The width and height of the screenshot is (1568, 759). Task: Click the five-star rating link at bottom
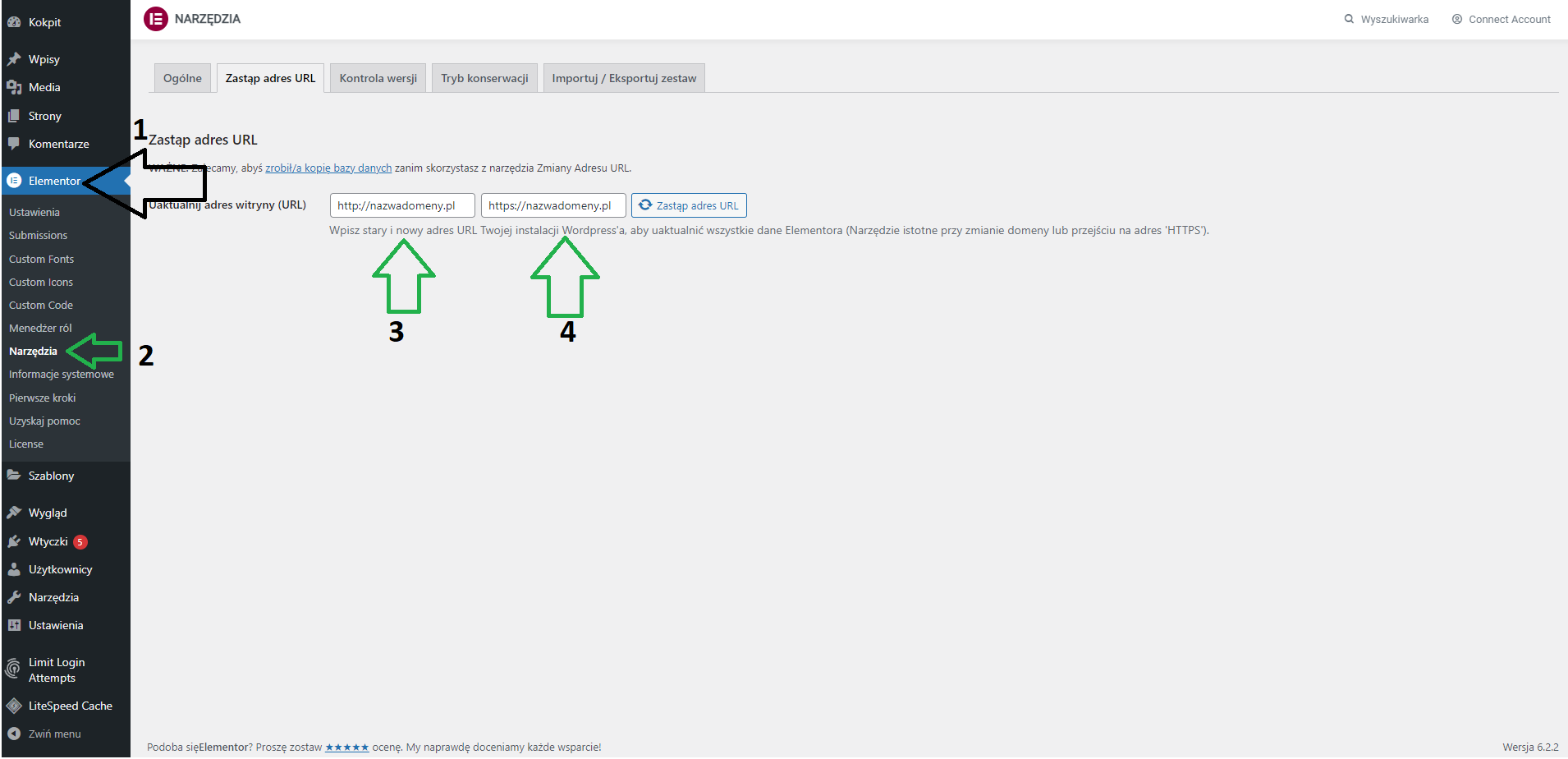pos(346,747)
